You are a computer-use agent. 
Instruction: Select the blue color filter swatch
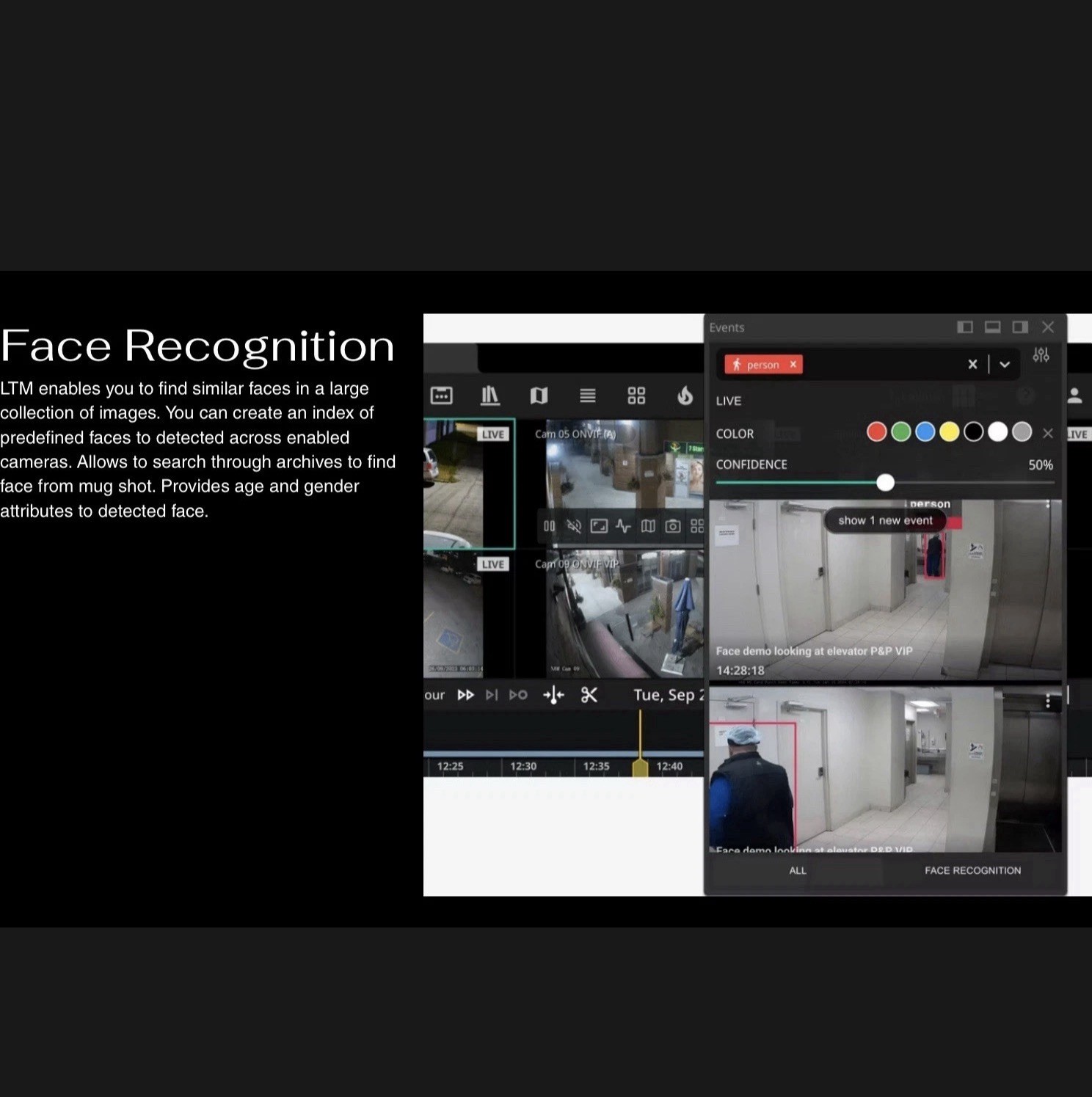coord(925,432)
